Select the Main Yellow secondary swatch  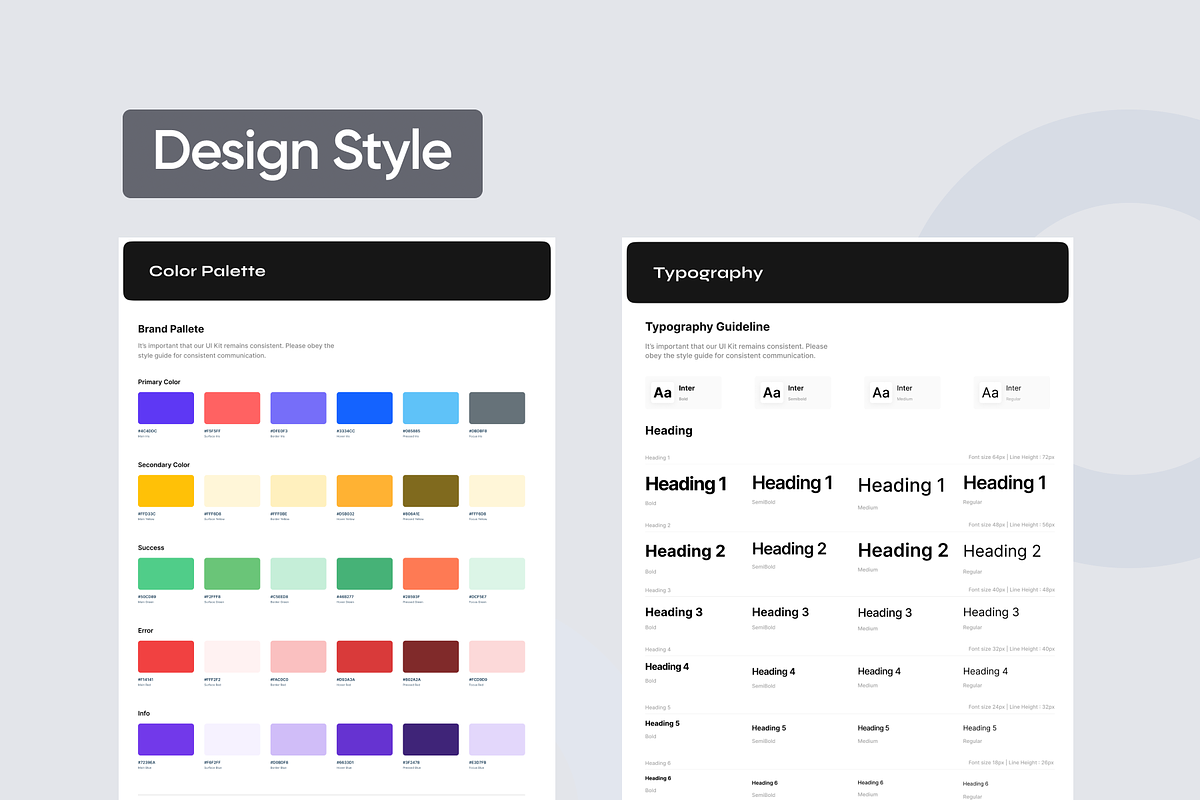(166, 491)
